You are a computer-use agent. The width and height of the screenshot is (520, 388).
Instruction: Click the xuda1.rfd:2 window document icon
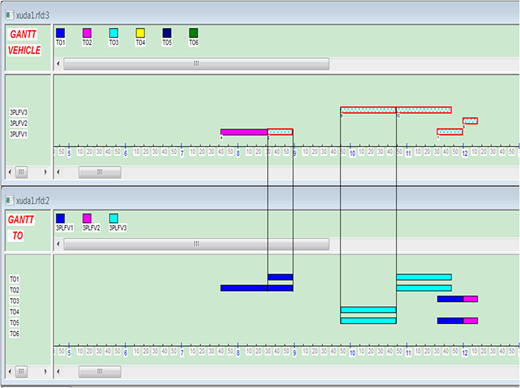10,200
